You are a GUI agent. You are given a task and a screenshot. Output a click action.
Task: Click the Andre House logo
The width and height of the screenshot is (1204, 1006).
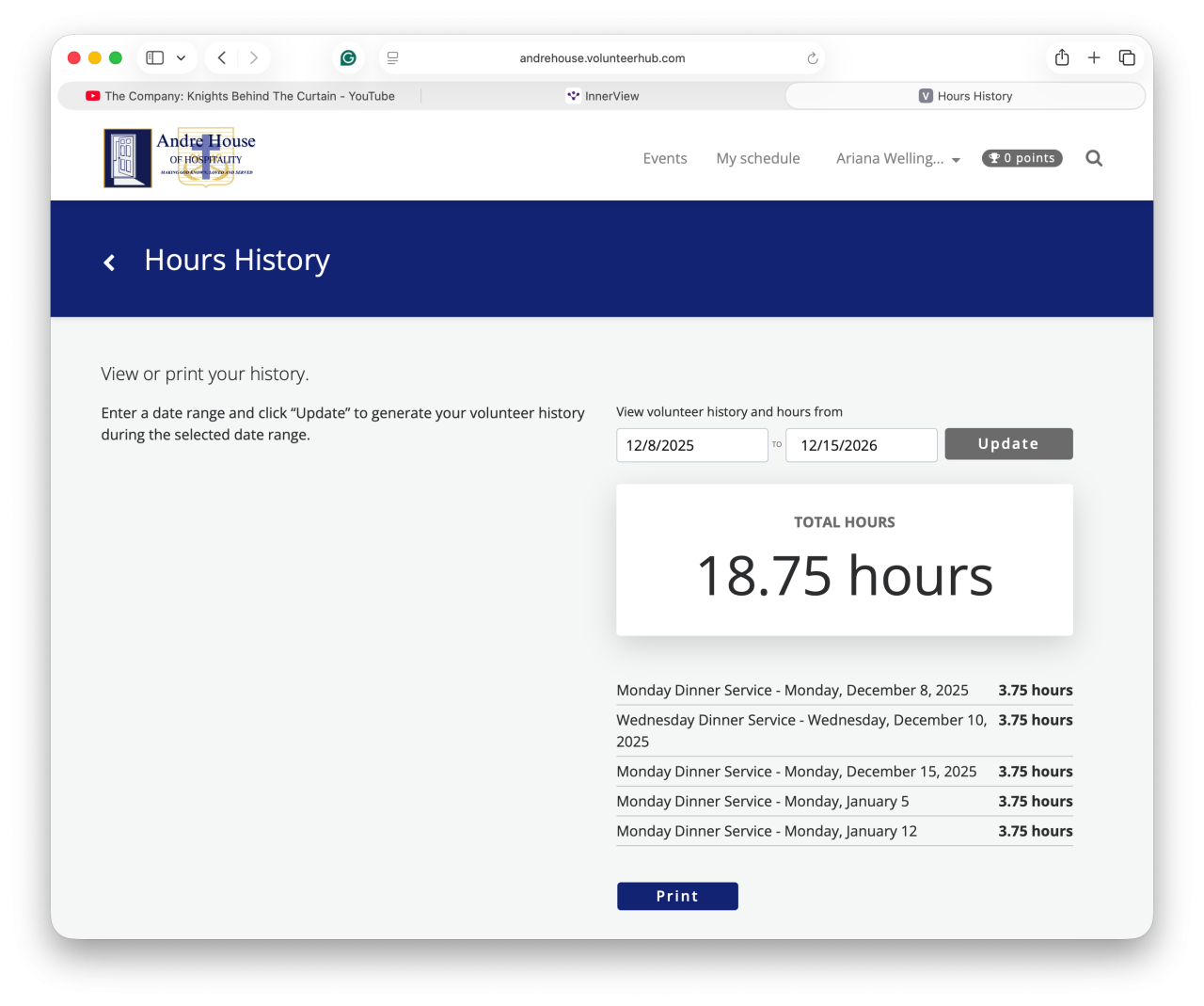click(x=180, y=157)
